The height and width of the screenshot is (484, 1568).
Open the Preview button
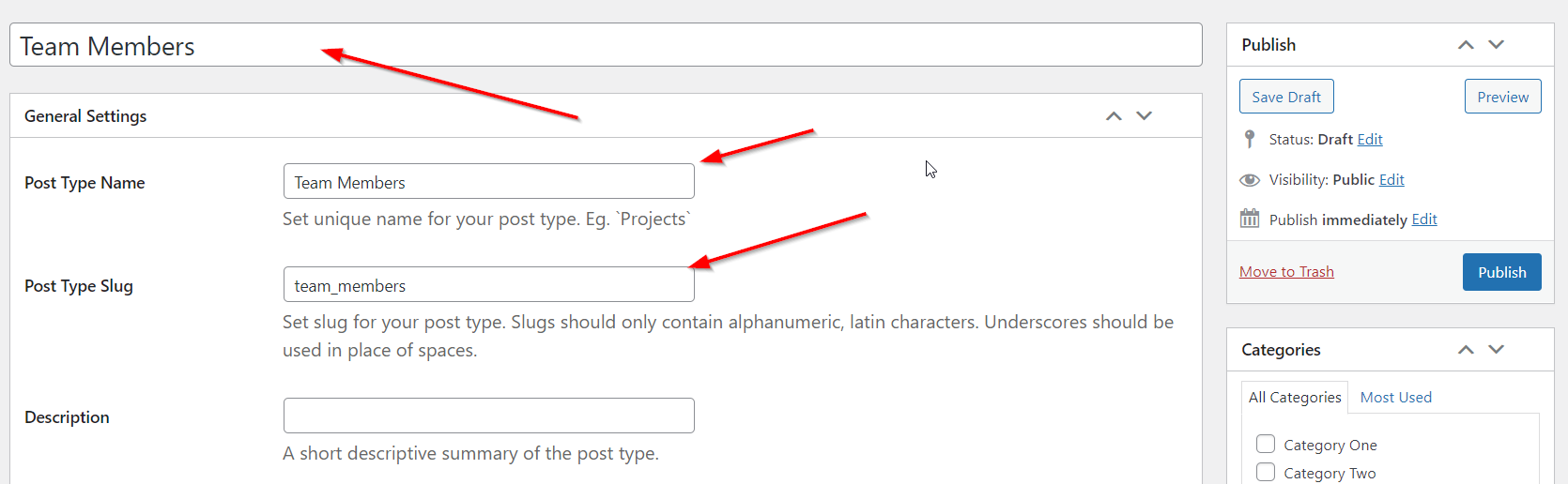[x=1502, y=97]
